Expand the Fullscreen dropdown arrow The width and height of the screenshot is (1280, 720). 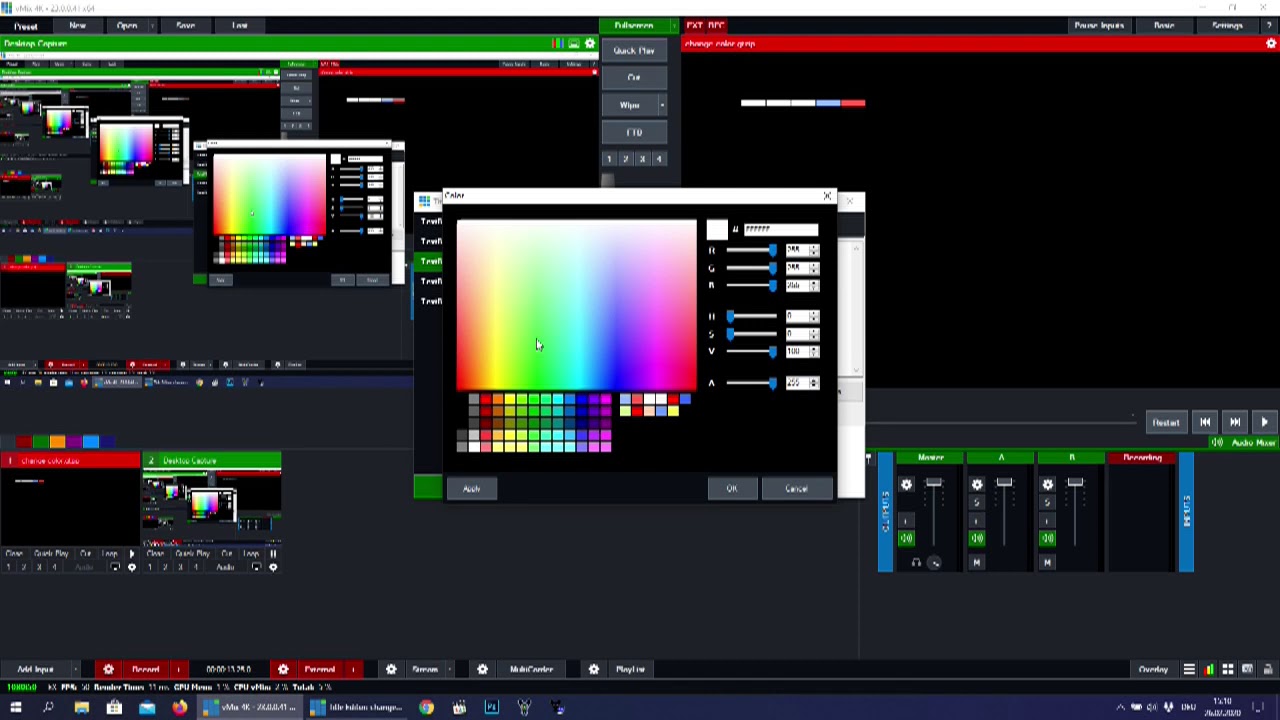[673, 25]
